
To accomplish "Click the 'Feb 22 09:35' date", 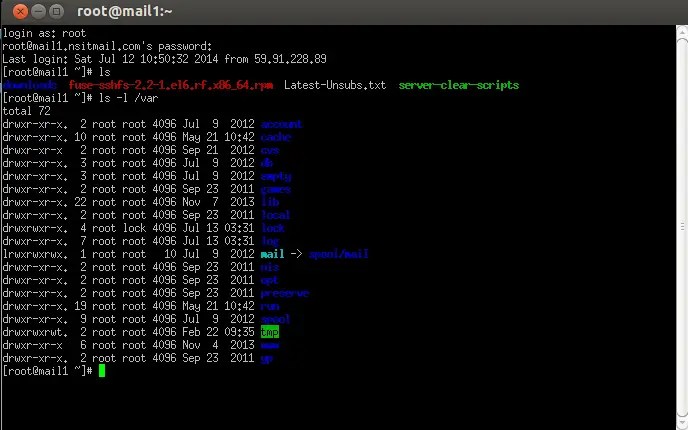I will tap(218, 332).
